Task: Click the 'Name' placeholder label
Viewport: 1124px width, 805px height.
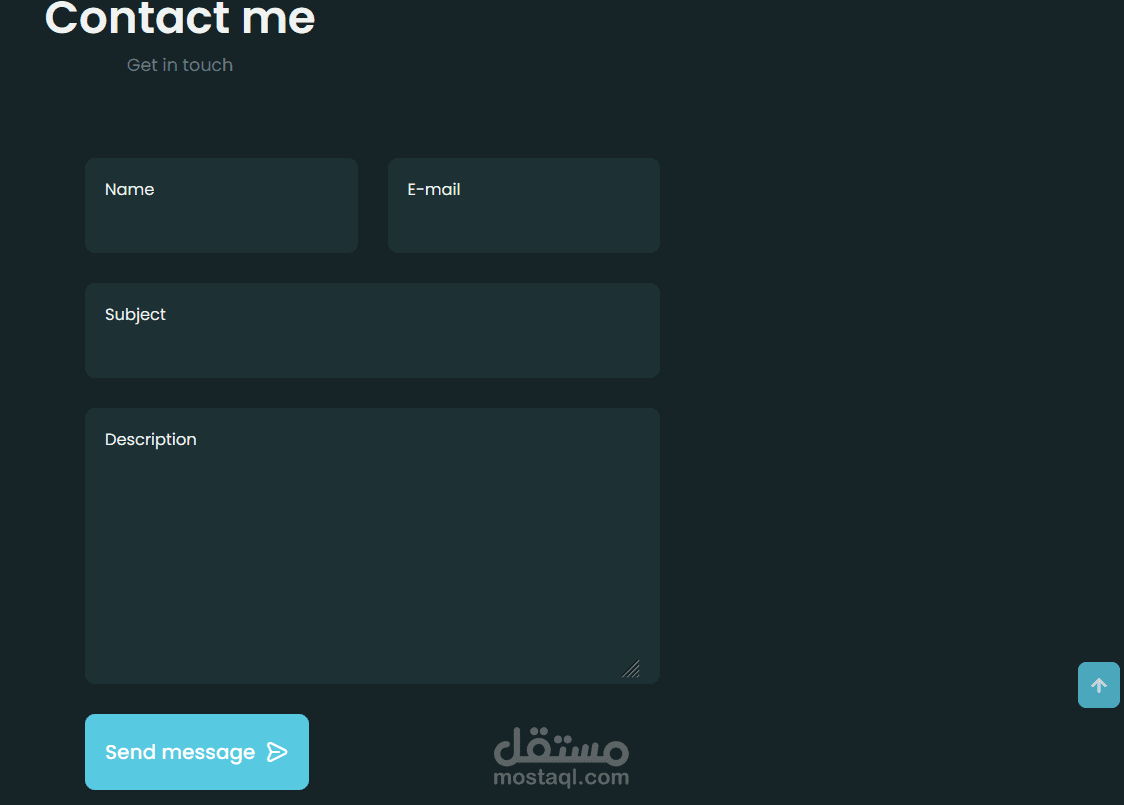Action: pyautogui.click(x=130, y=189)
